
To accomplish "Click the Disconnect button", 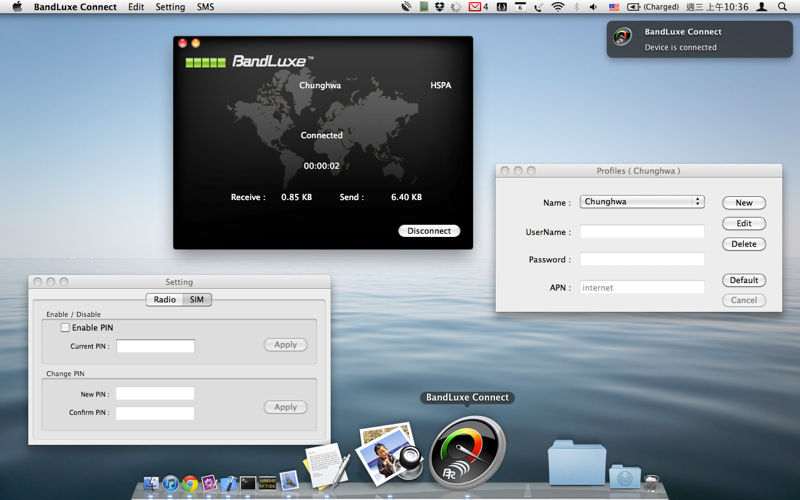I will [429, 231].
